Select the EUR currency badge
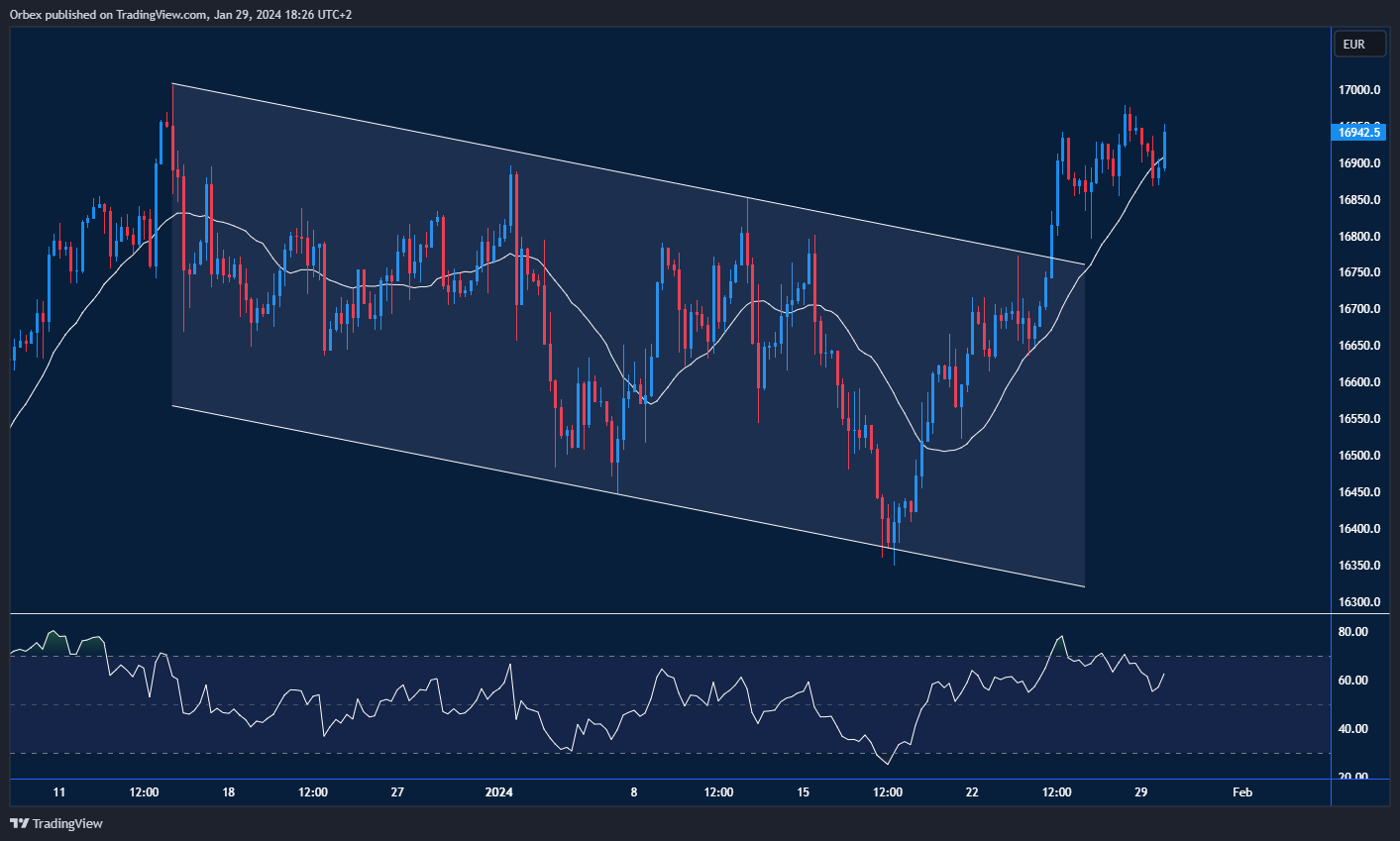 click(x=1358, y=44)
